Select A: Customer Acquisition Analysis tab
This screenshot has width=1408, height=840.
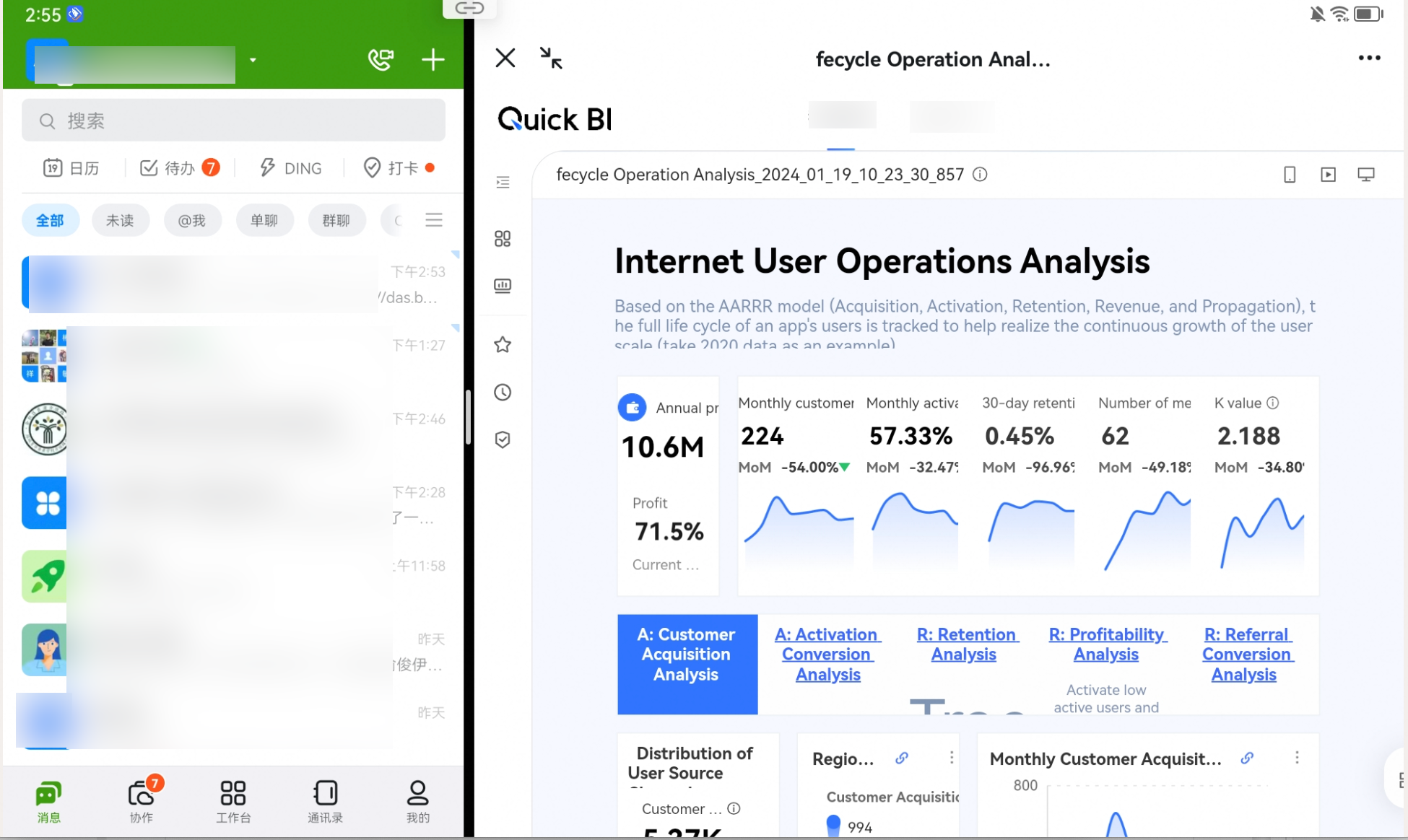pyautogui.click(x=687, y=664)
